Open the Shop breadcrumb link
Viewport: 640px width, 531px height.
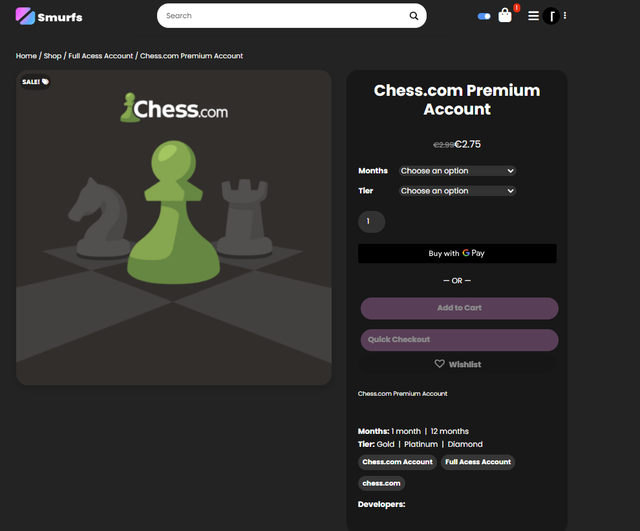[x=52, y=56]
